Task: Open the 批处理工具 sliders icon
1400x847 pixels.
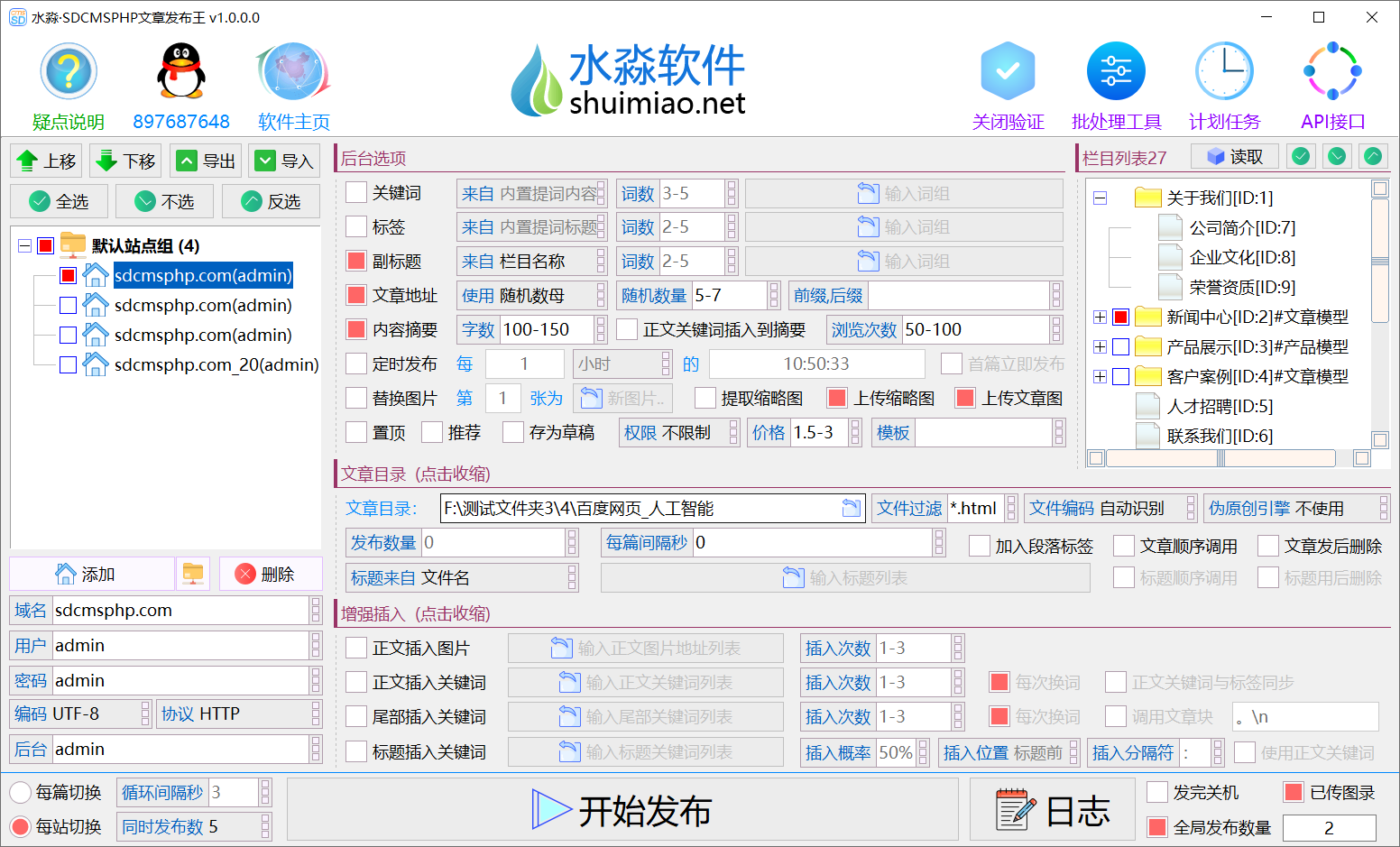Action: (x=1116, y=71)
